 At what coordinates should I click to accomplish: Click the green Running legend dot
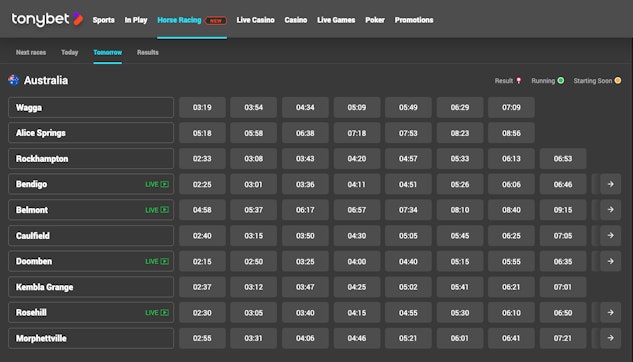click(x=561, y=80)
